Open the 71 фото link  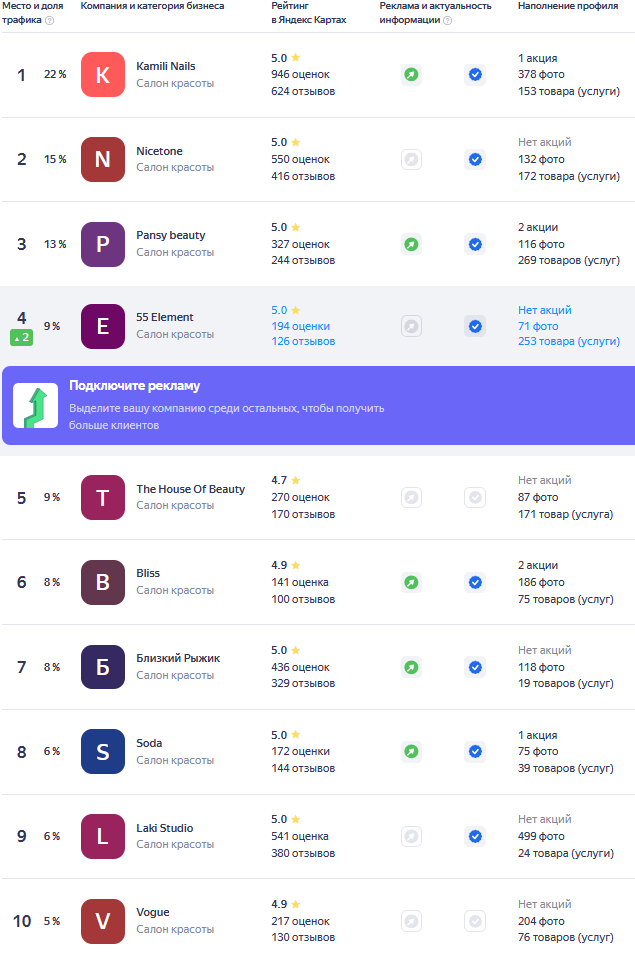tap(538, 326)
